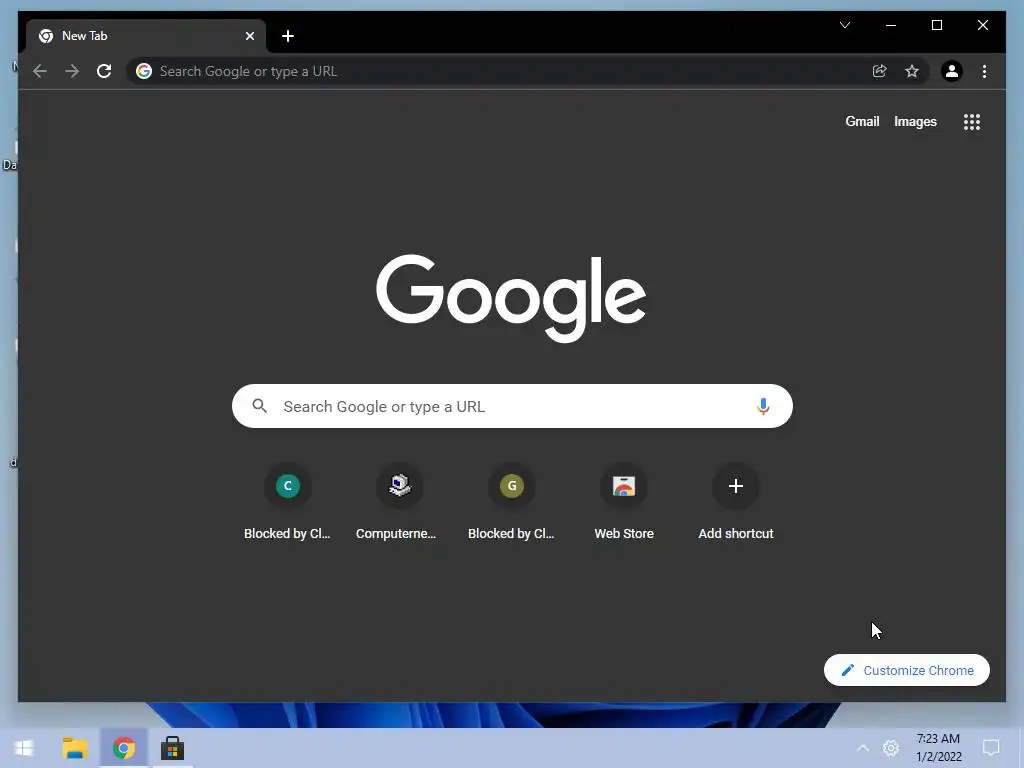The height and width of the screenshot is (768, 1024).
Task: Click Chrome icon in taskbar
Action: [x=123, y=748]
